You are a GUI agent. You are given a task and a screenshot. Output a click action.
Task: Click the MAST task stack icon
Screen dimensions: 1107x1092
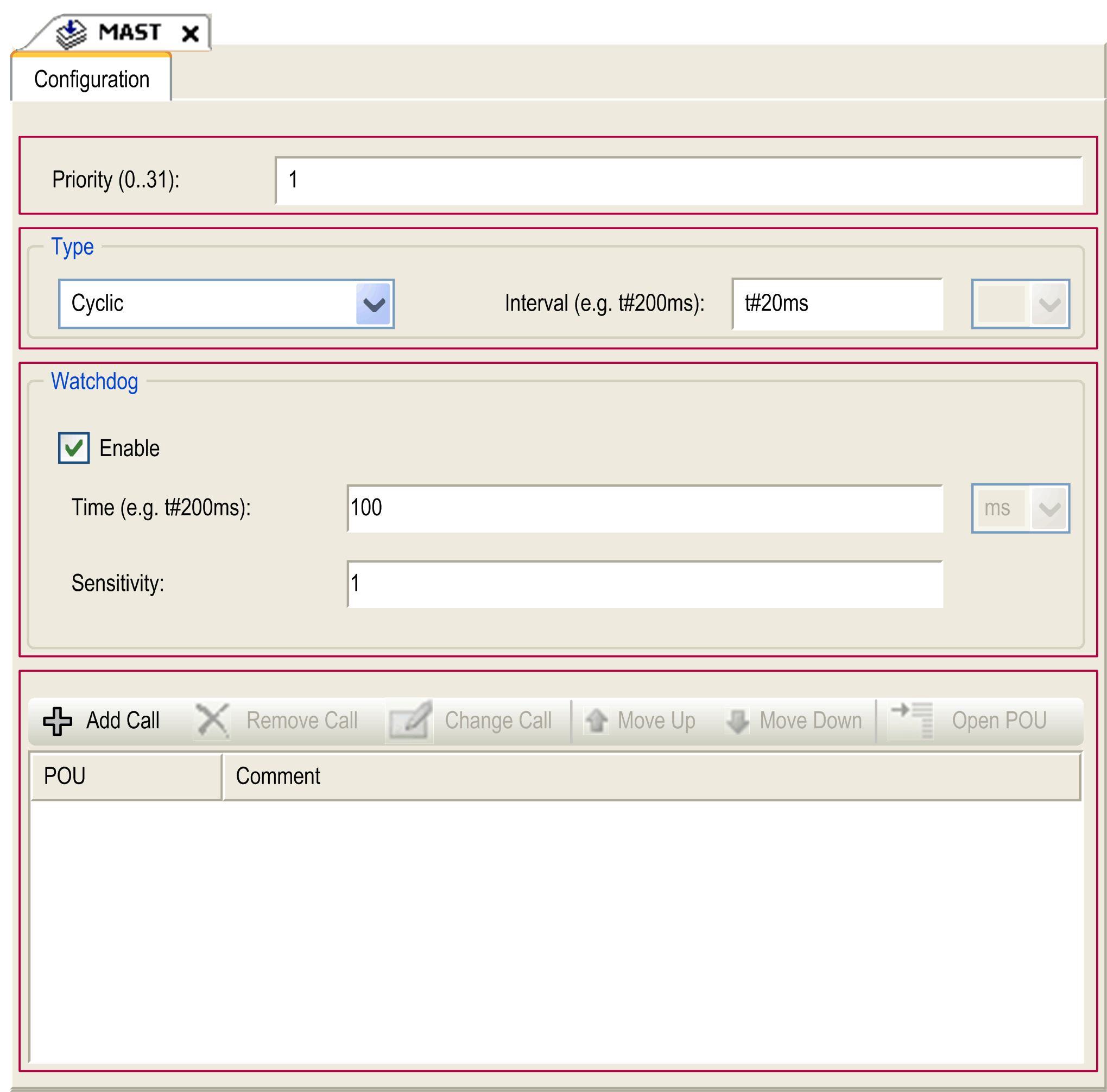point(71,33)
